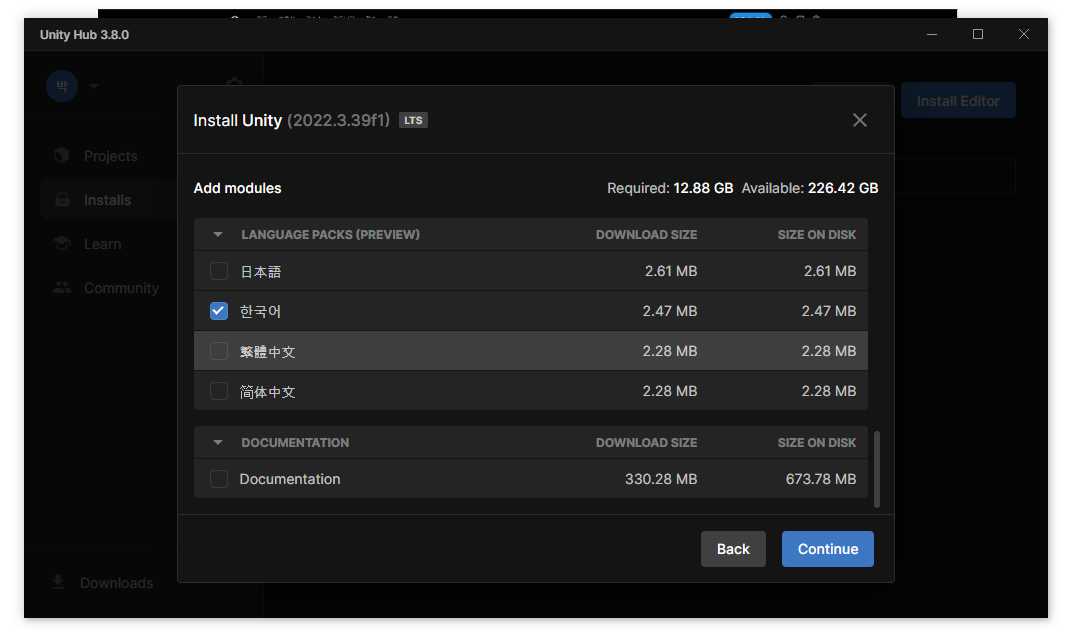Close the Install Unity dialog

pyautogui.click(x=860, y=120)
